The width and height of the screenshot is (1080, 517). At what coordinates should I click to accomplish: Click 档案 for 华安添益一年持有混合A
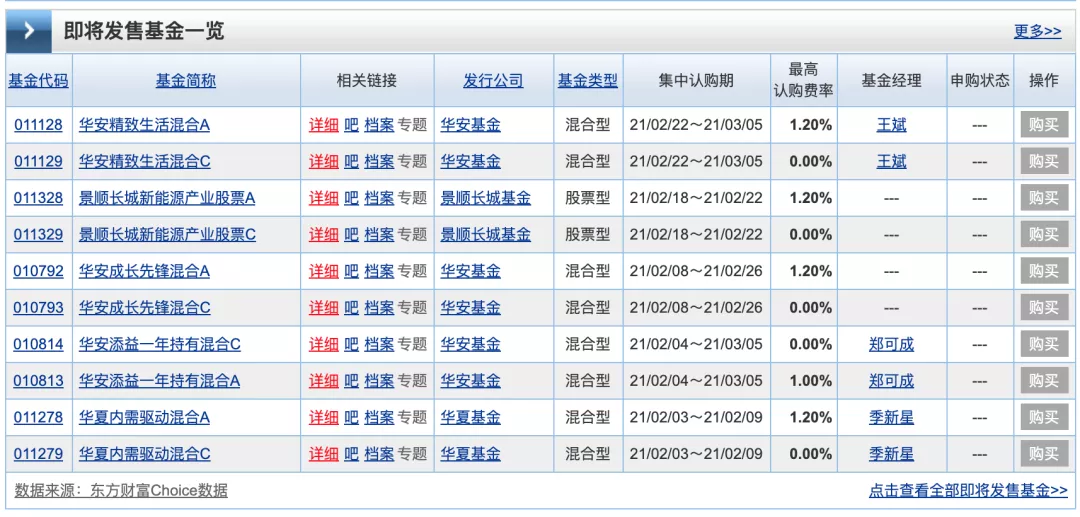pyautogui.click(x=379, y=381)
